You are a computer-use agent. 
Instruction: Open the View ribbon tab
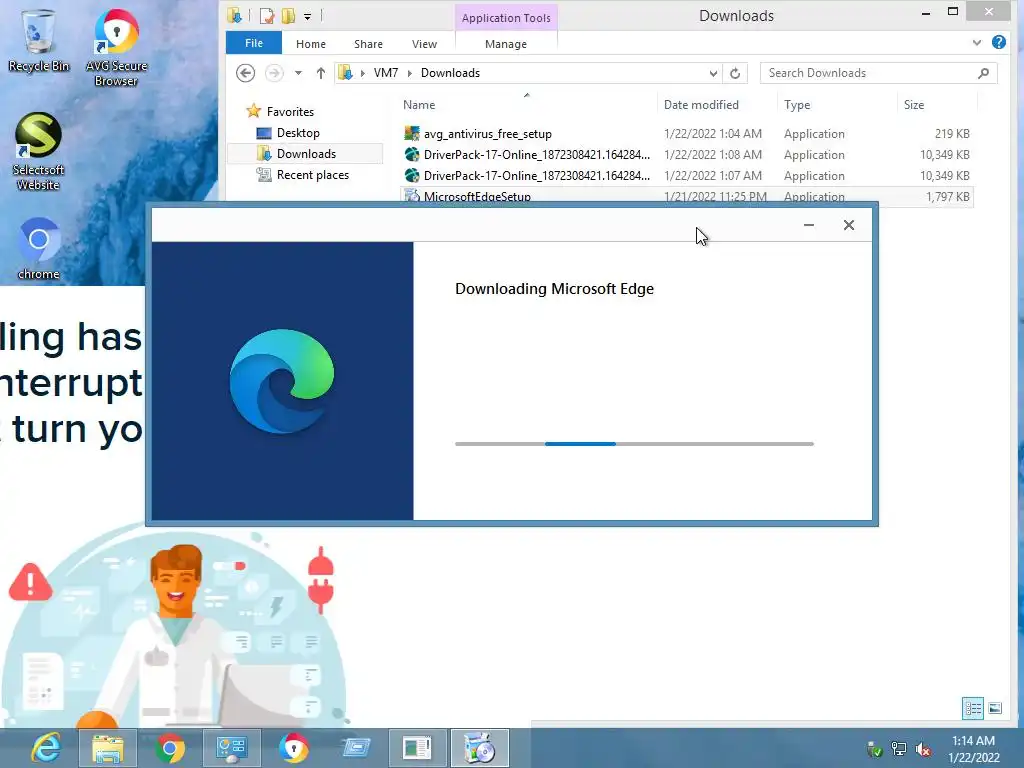point(424,44)
